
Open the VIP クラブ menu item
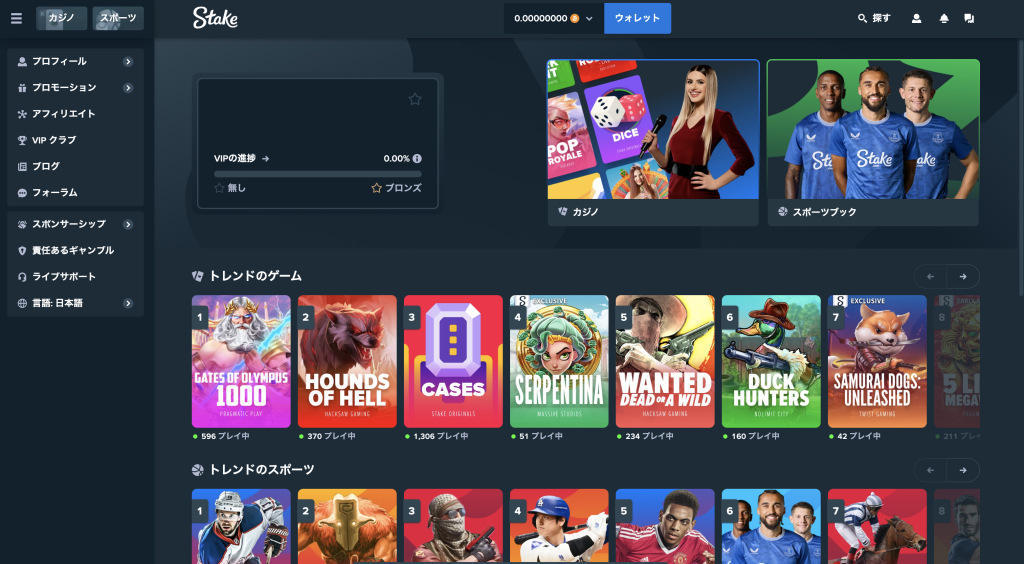[x=75, y=140]
